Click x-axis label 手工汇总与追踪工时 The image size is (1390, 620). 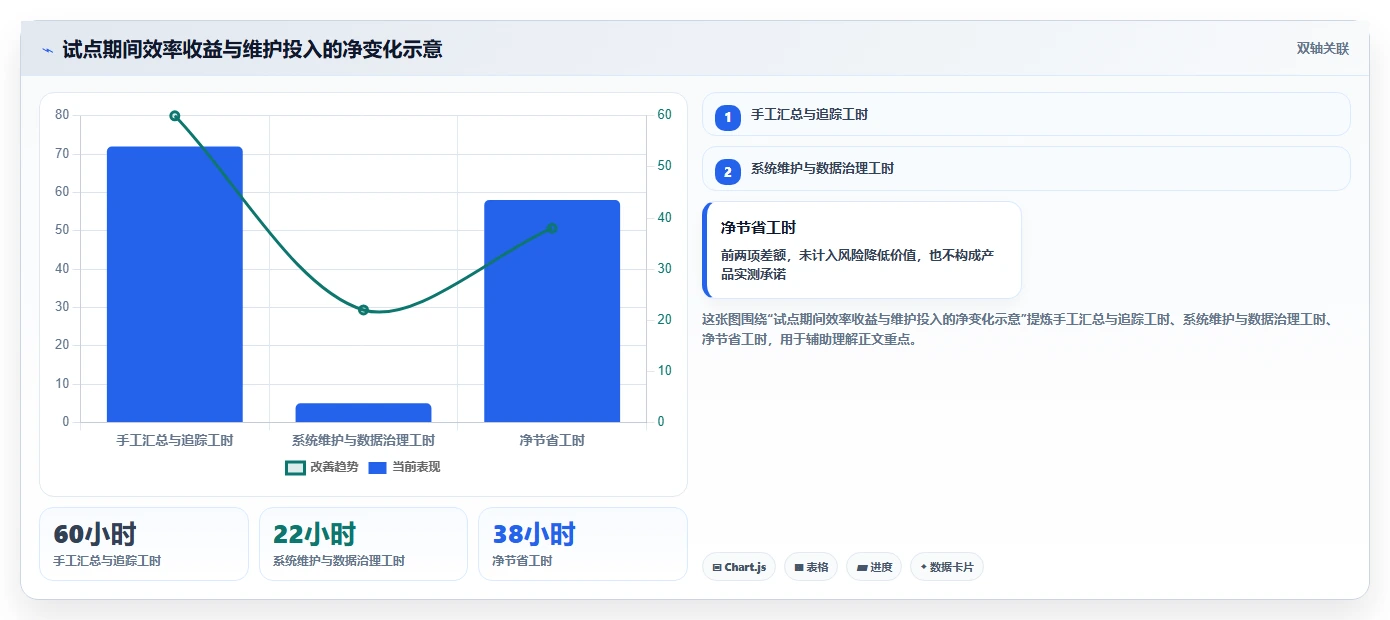pyautogui.click(x=175, y=440)
